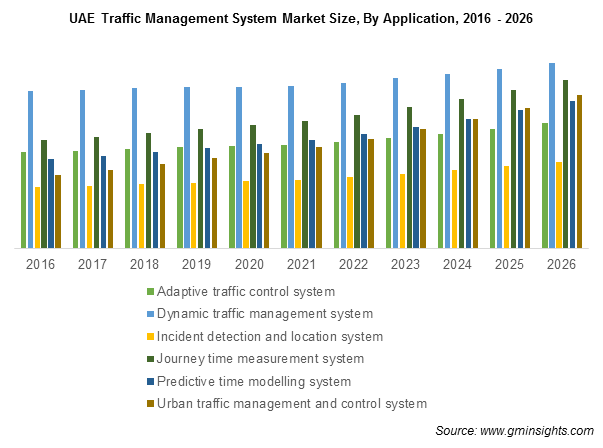Click the green Adaptive traffic control legend swatch
Image resolution: width=603 pixels, height=448 pixels.
coord(150,292)
